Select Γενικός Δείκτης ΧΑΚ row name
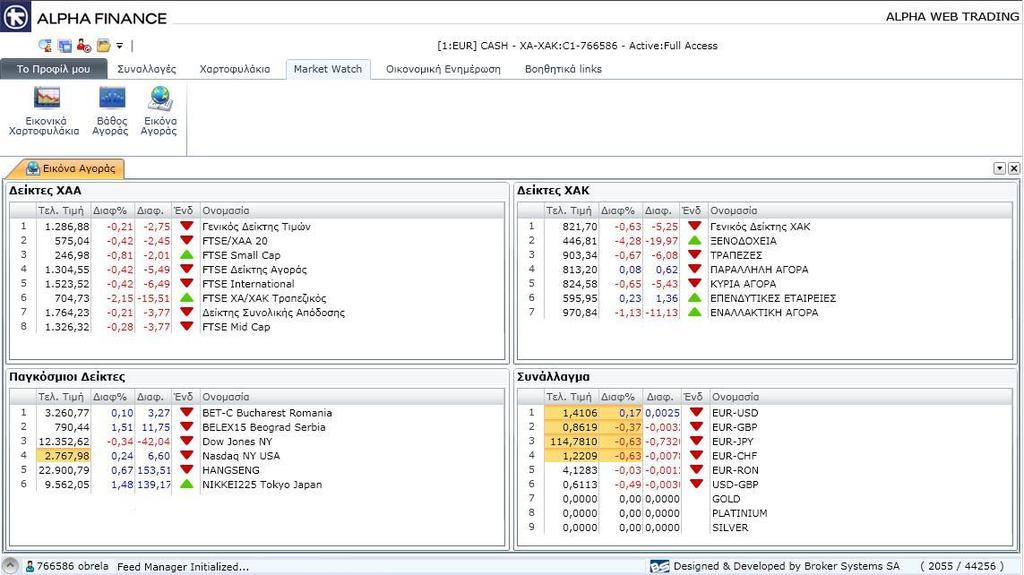This screenshot has width=1024, height=575. point(760,226)
